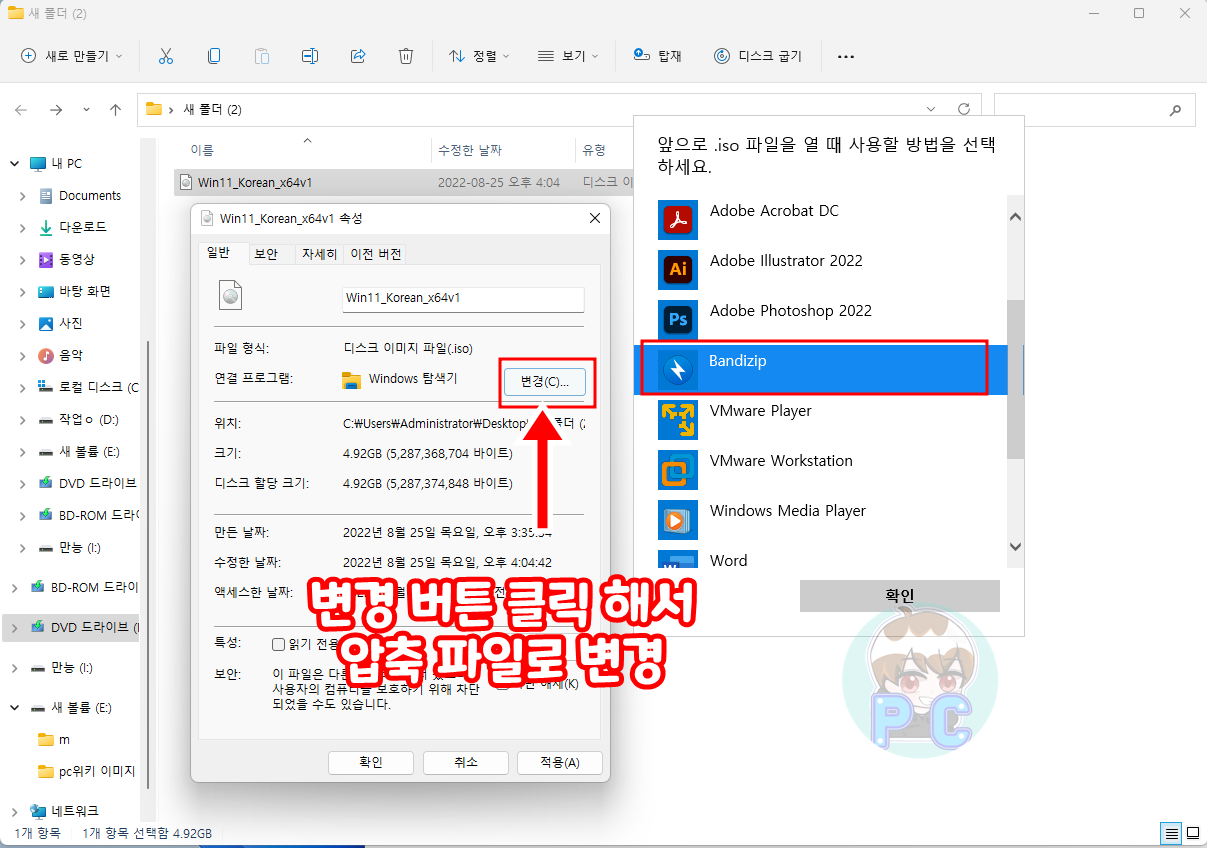Click the 탑재 mount button
This screenshot has height=848, width=1207.
click(x=657, y=56)
